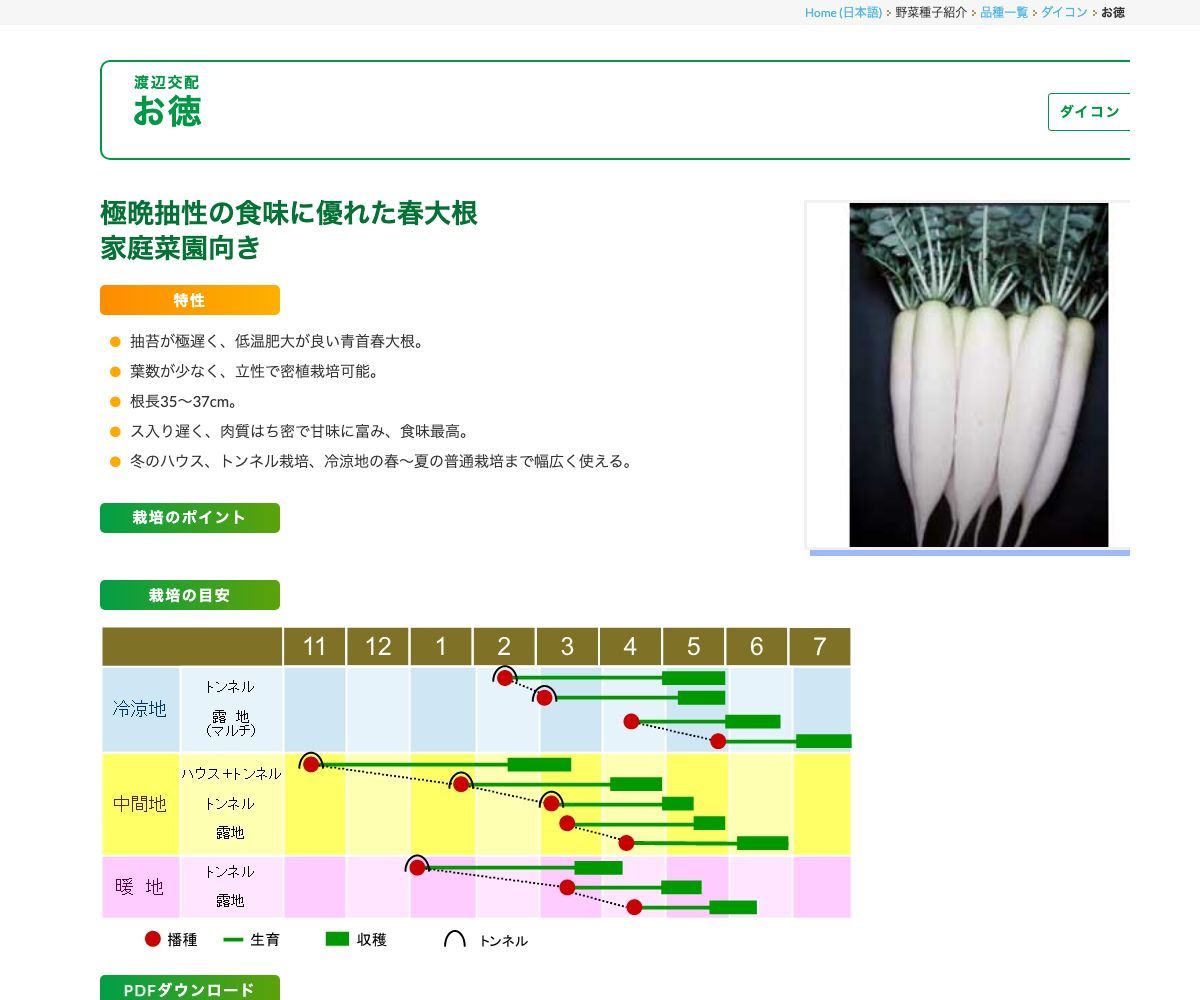Navigate to 品種一覧 via the breadcrumb

[1003, 13]
